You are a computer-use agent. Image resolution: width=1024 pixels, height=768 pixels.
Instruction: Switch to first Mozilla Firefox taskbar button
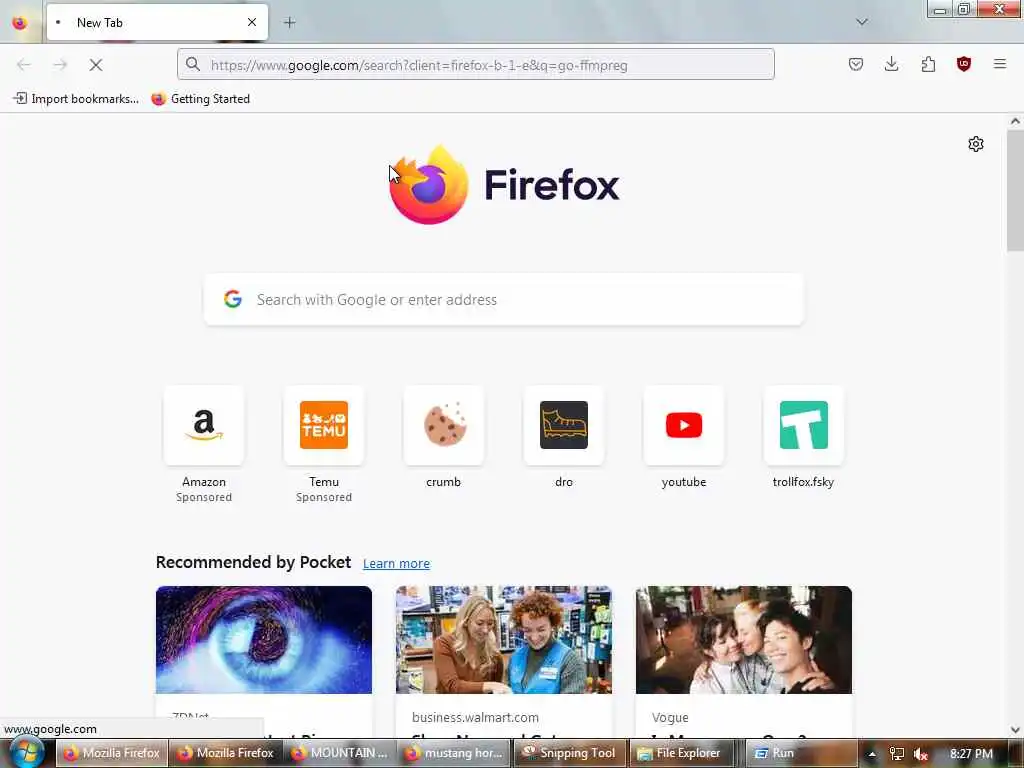click(111, 753)
